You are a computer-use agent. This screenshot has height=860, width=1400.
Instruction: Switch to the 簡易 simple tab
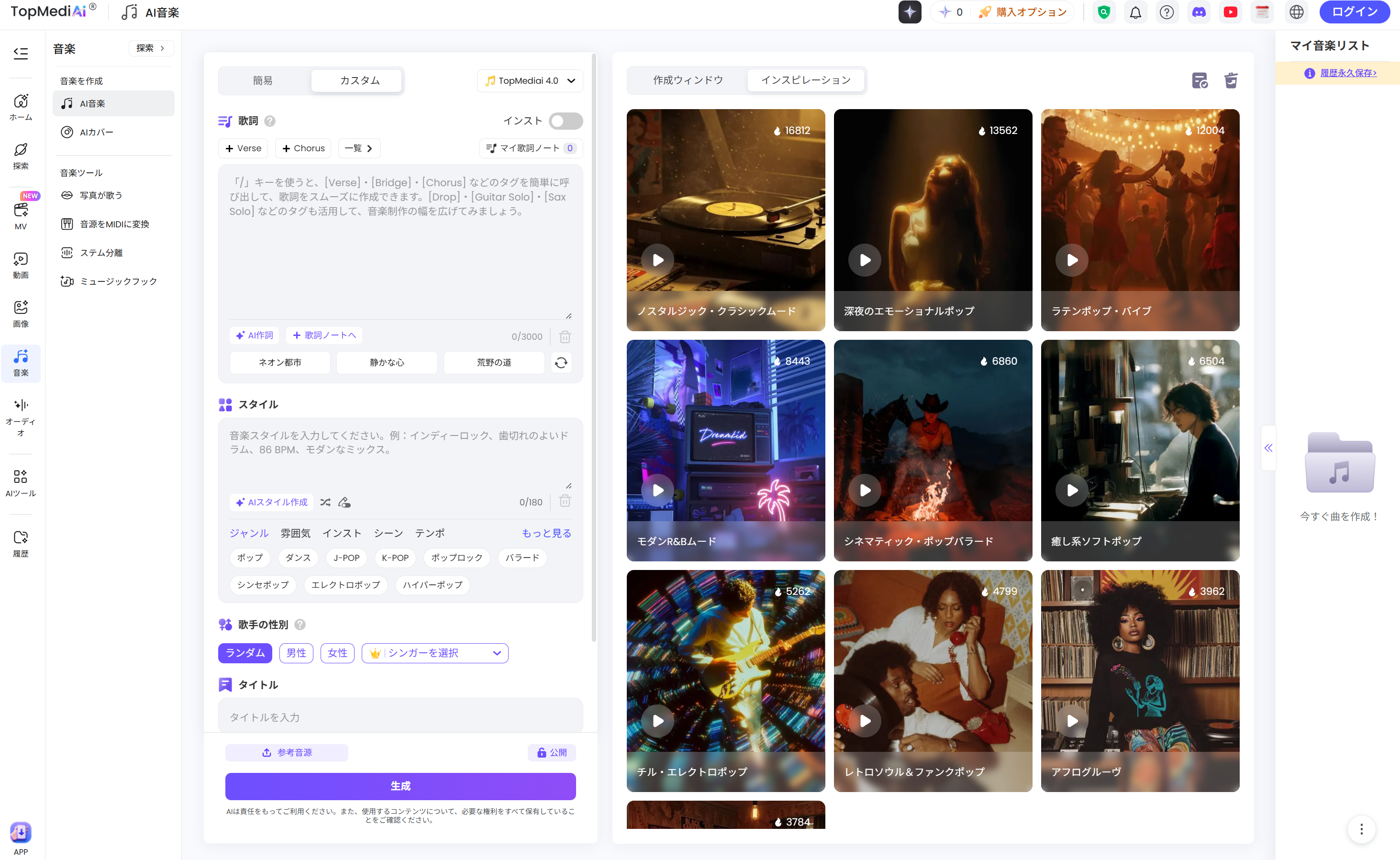[262, 80]
